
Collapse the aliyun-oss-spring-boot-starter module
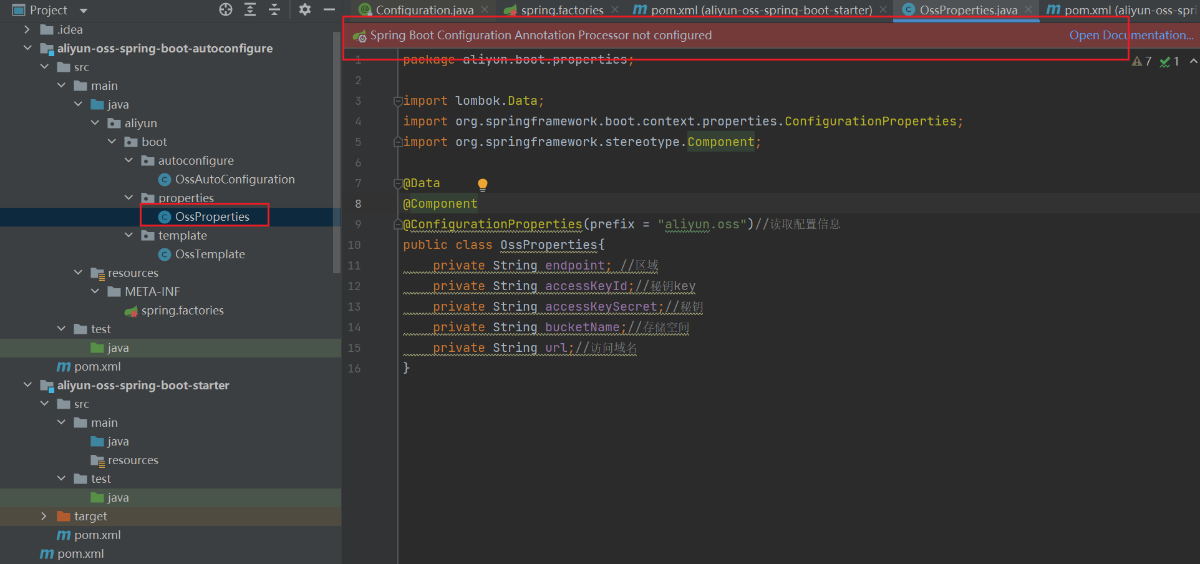(27, 385)
